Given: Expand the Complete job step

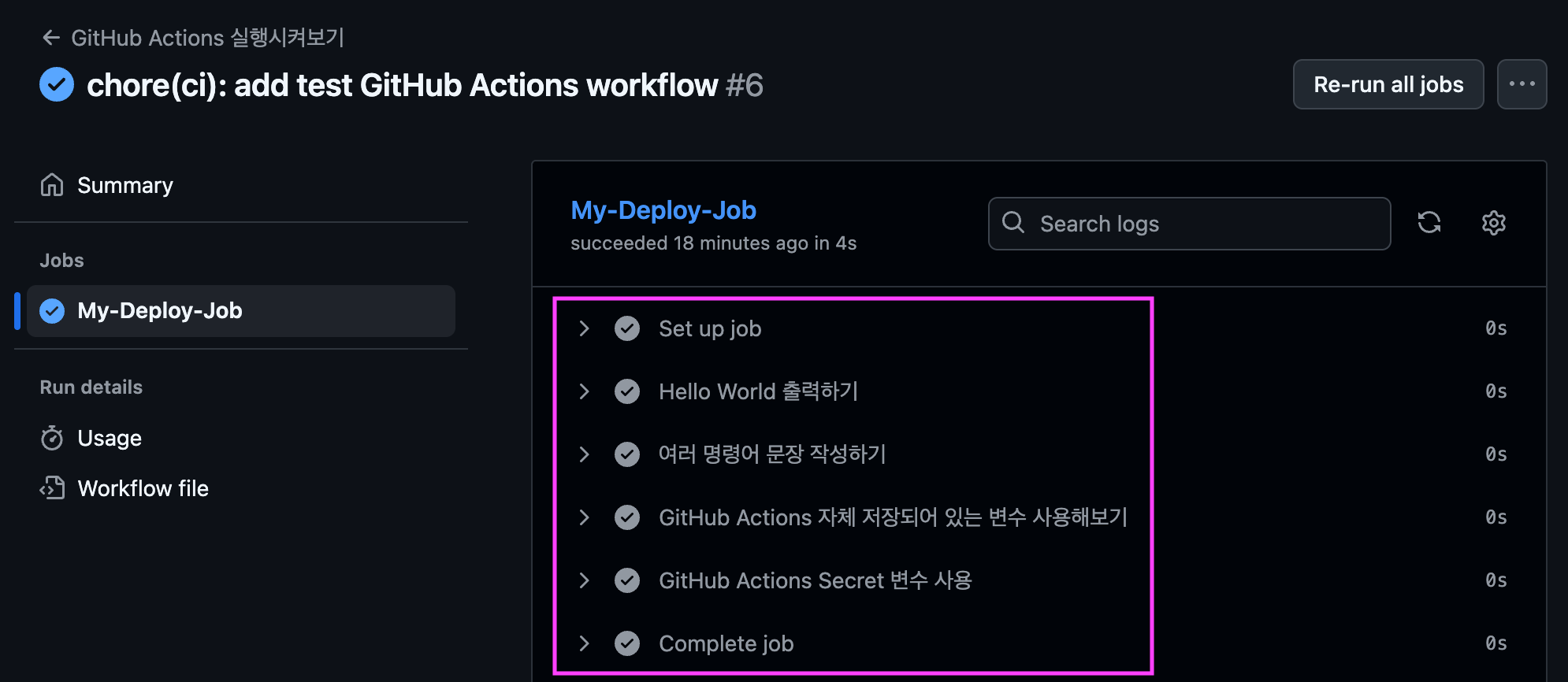Looking at the screenshot, I should click(x=584, y=643).
